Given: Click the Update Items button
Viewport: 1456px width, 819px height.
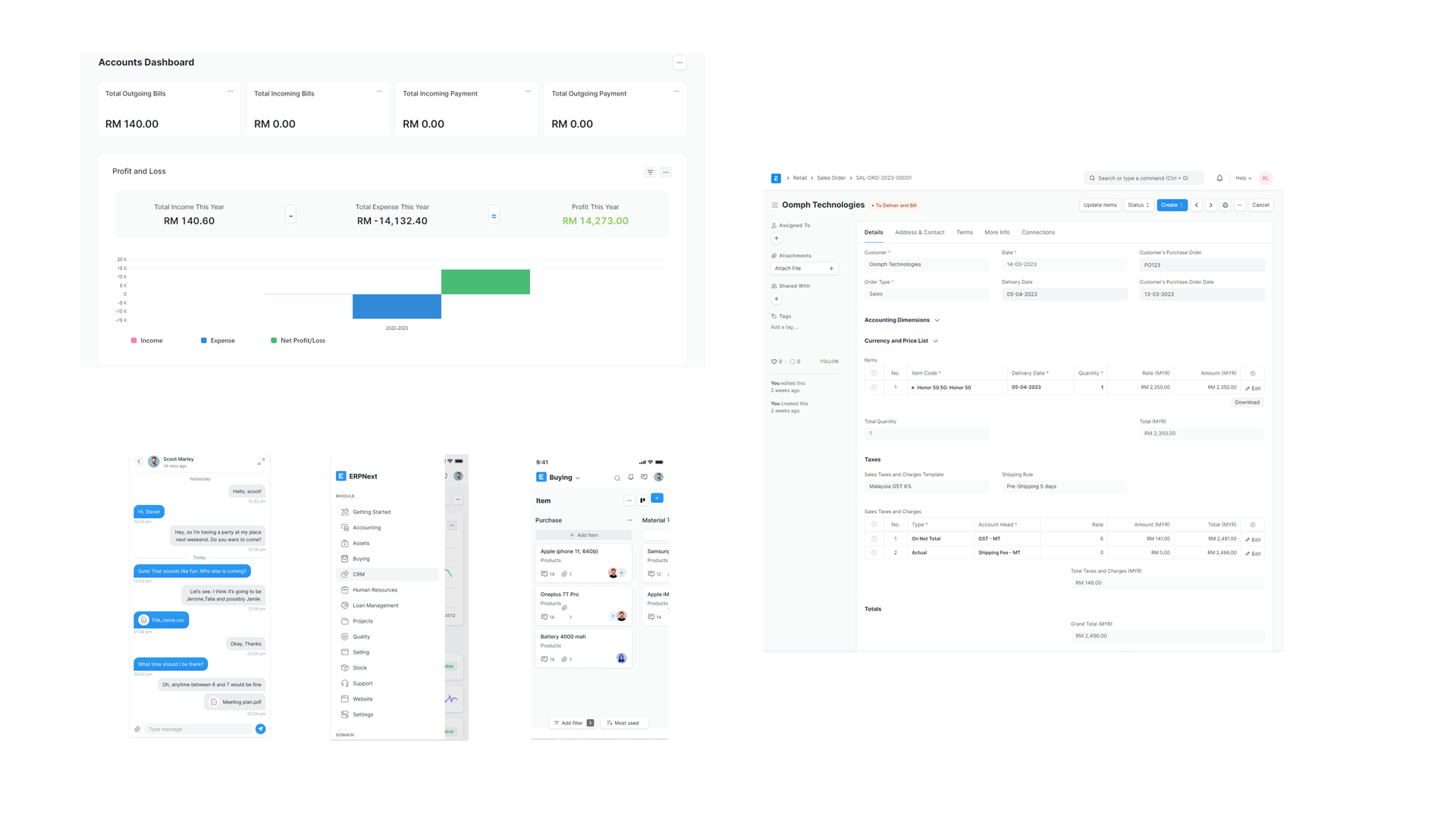Looking at the screenshot, I should pos(1100,206).
